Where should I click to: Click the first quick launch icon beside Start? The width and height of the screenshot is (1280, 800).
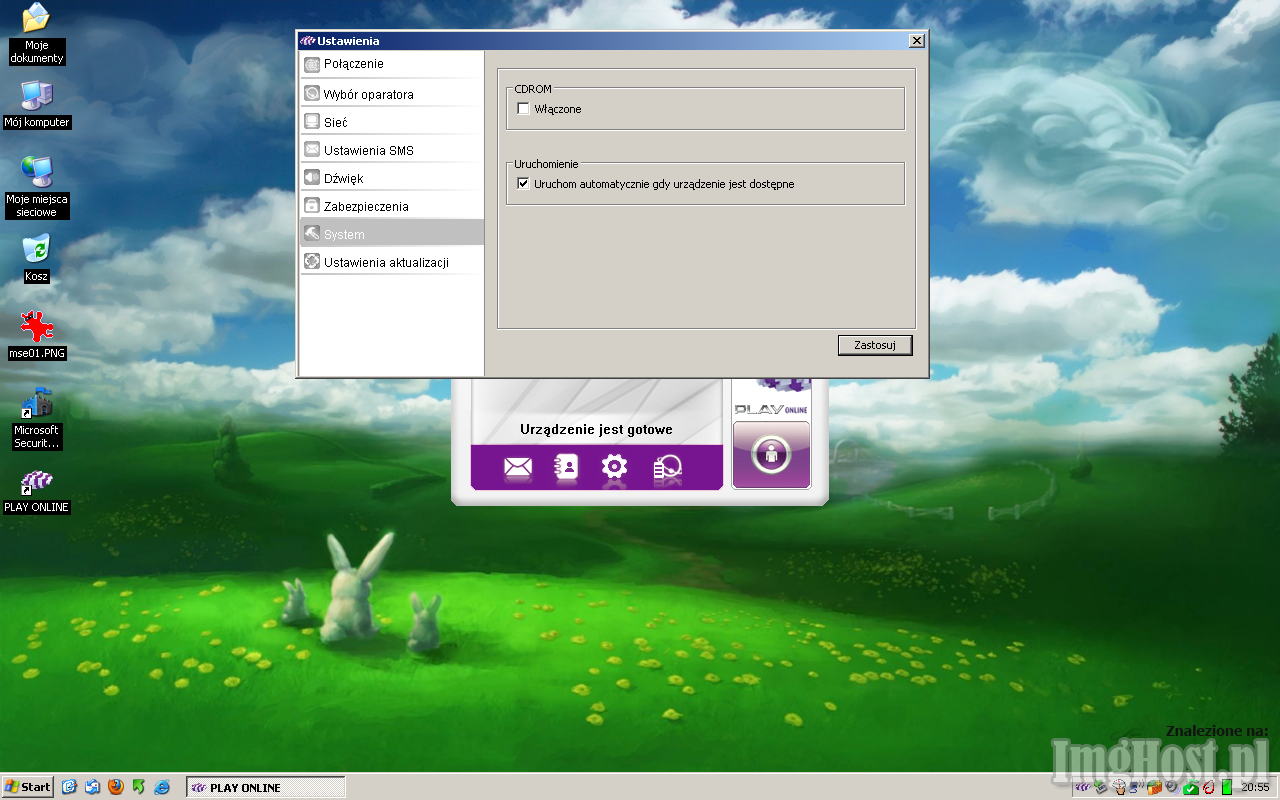coord(69,787)
